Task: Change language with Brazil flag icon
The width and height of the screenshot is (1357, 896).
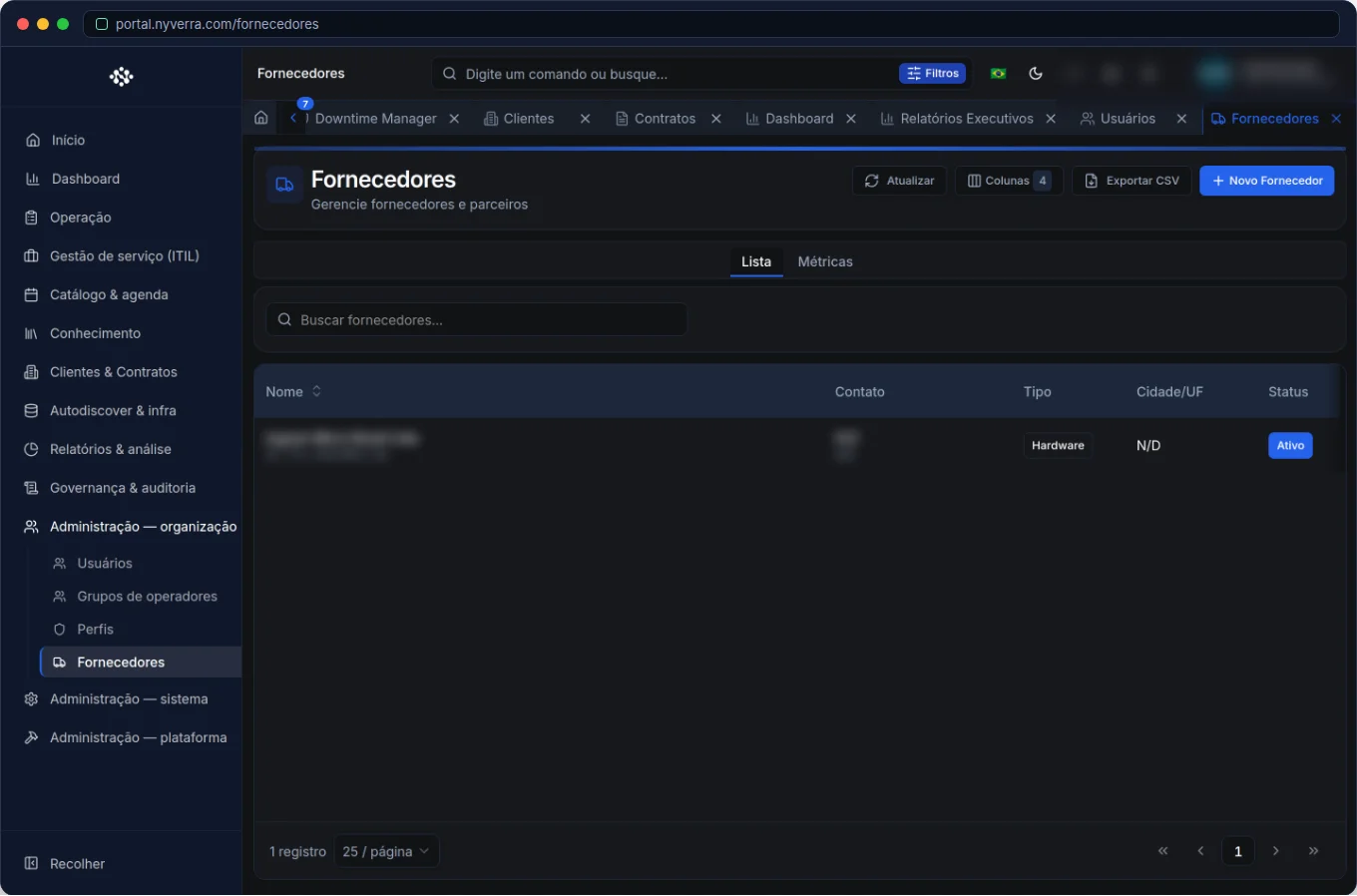Action: coord(998,73)
